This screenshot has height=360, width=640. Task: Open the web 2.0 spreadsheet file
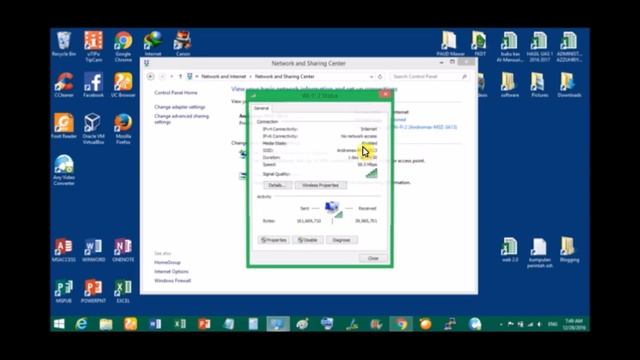510,250
